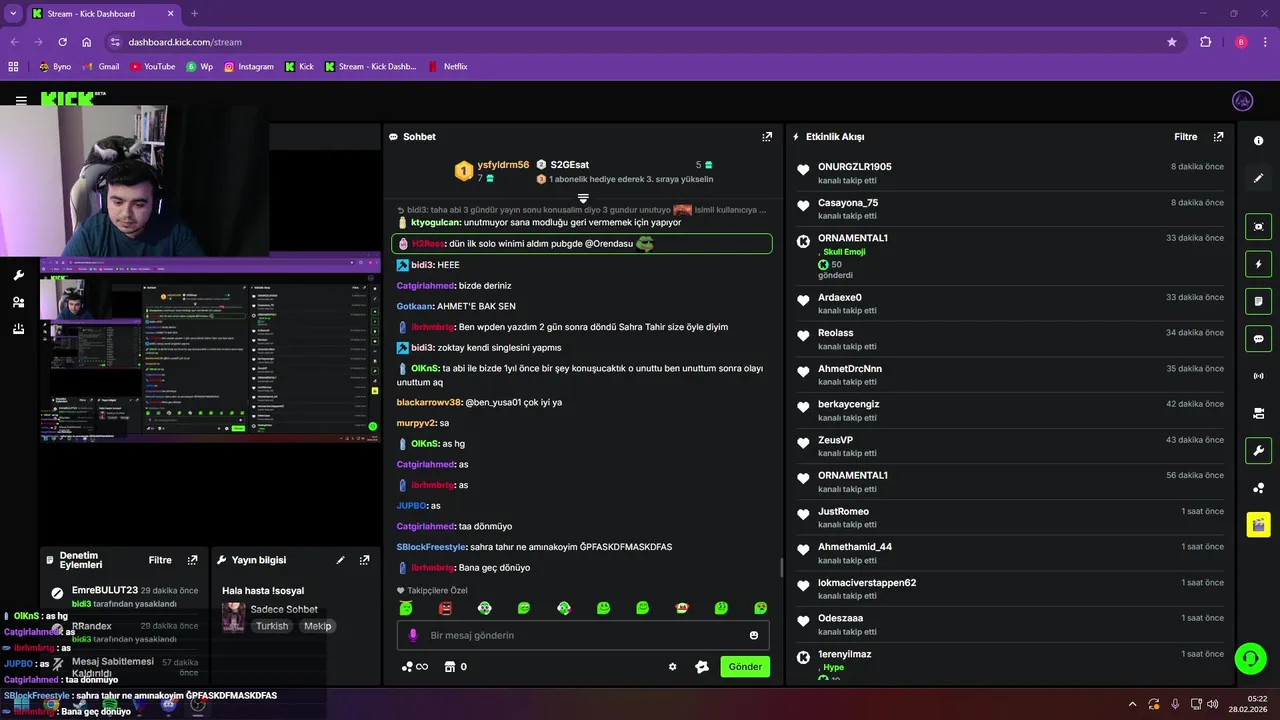This screenshot has width=1280, height=720.
Task: Toggle the stream preview panel icon
Action: [x=1258, y=227]
